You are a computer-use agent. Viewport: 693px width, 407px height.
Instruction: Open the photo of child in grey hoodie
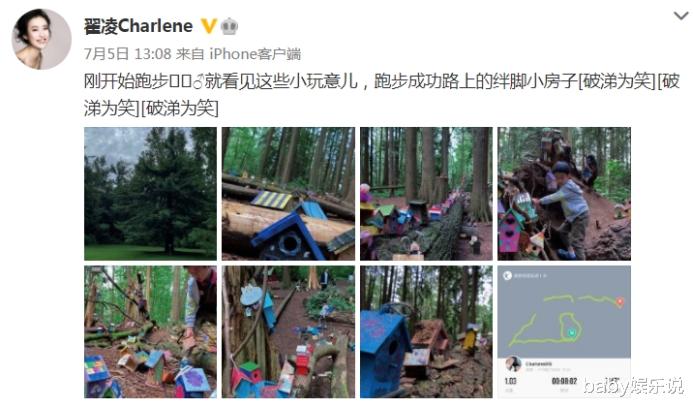click(x=564, y=194)
